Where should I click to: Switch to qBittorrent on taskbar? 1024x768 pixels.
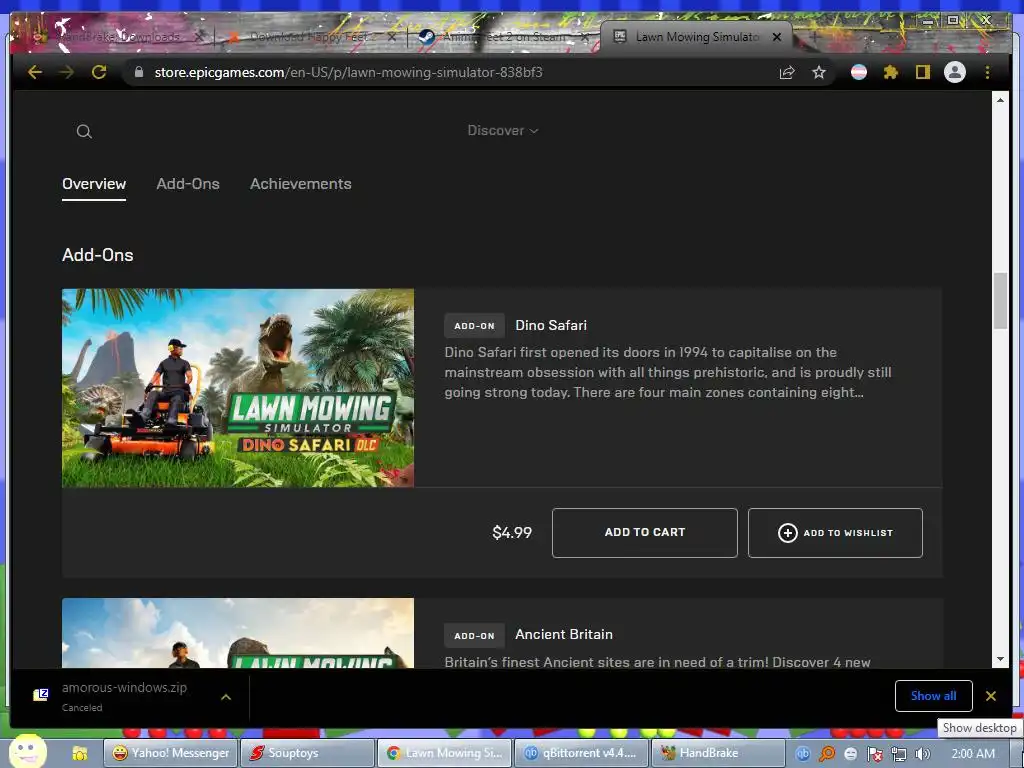click(582, 753)
